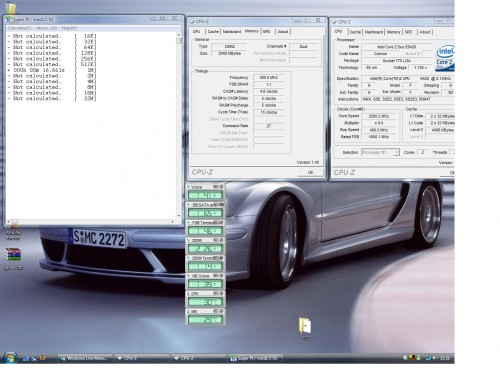This screenshot has width=500, height=375.
Task: Click Super PI vertical scrollbar up arrow
Action: [179, 35]
